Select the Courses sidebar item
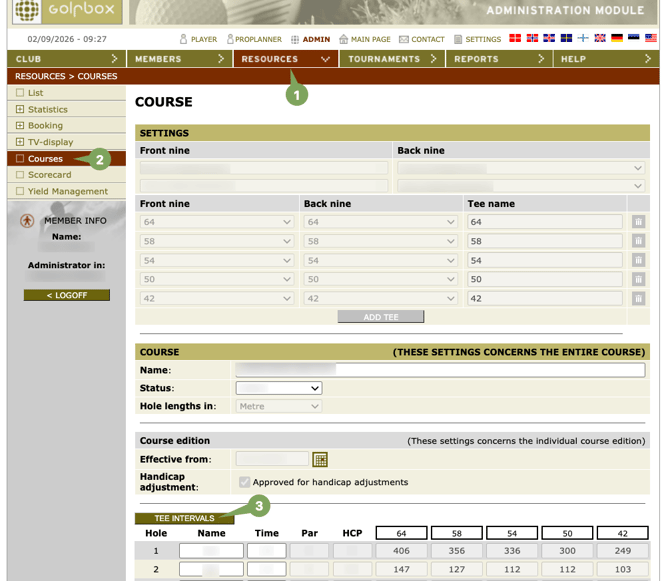The image size is (670, 581). tap(66, 158)
